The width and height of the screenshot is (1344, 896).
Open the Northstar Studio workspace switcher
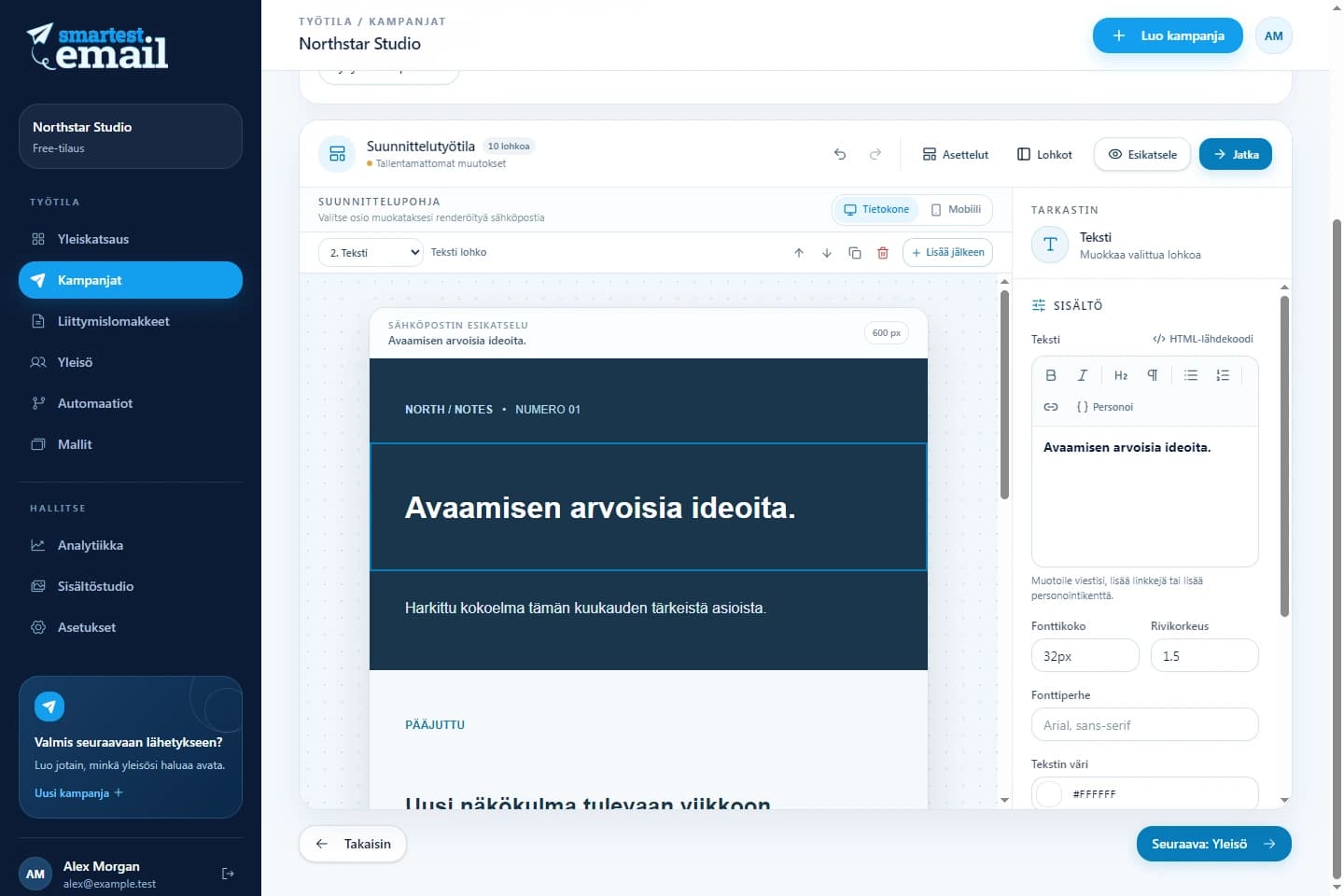point(131,136)
